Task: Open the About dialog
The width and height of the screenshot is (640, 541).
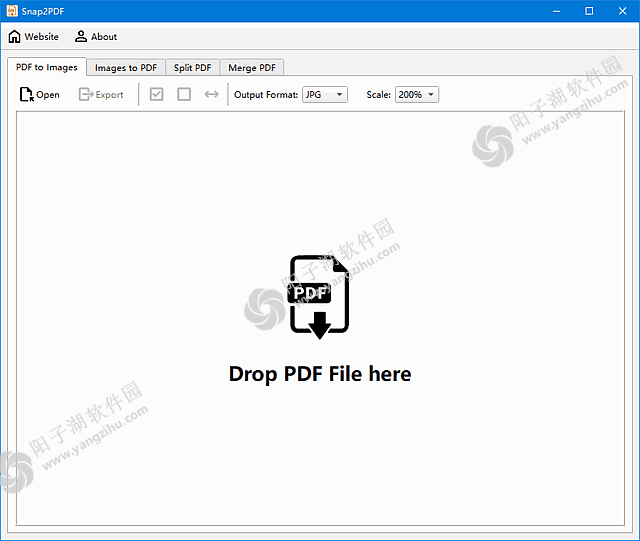Action: 96,37
